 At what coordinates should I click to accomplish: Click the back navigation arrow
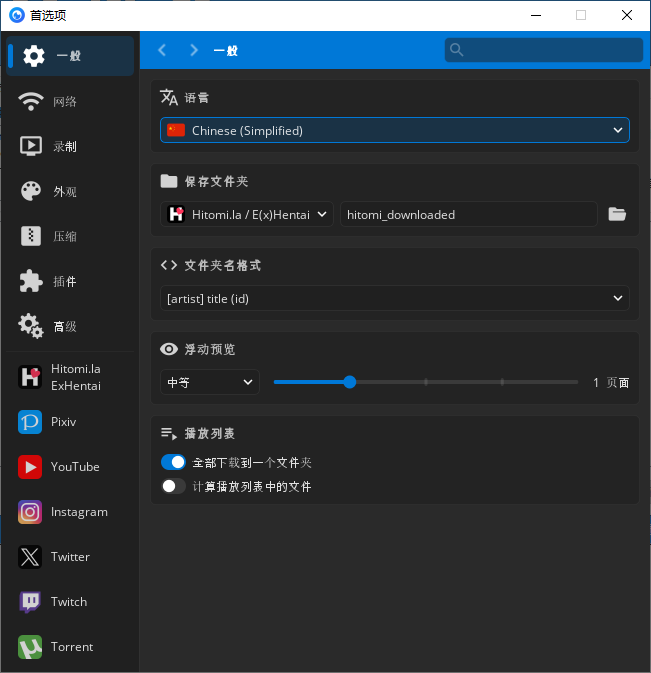click(x=162, y=50)
